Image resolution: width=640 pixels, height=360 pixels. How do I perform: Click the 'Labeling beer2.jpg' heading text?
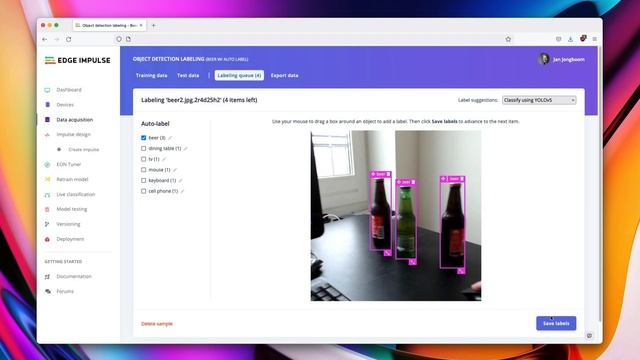199,100
